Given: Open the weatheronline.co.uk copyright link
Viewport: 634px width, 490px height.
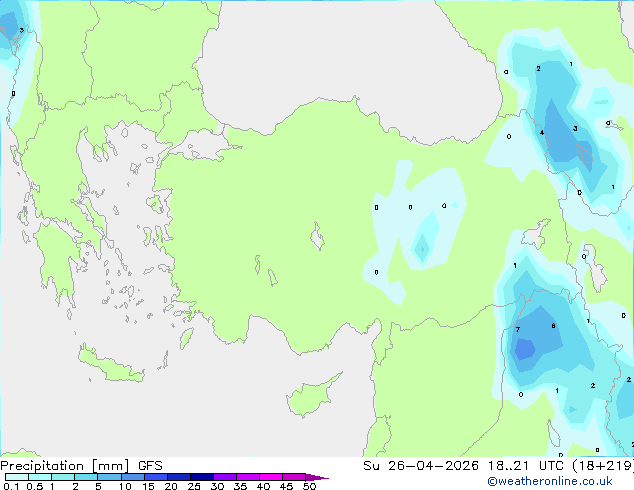Looking at the screenshot, I should pyautogui.click(x=550, y=481).
